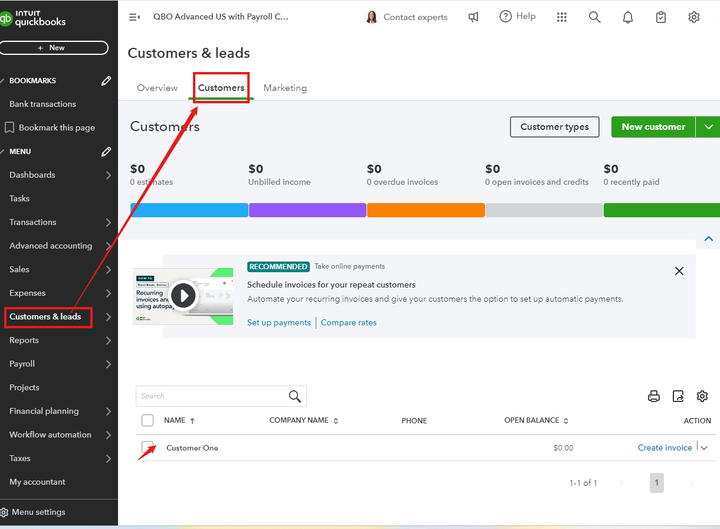Expand Advanced accounting chevron
720x529 pixels.
point(108,246)
